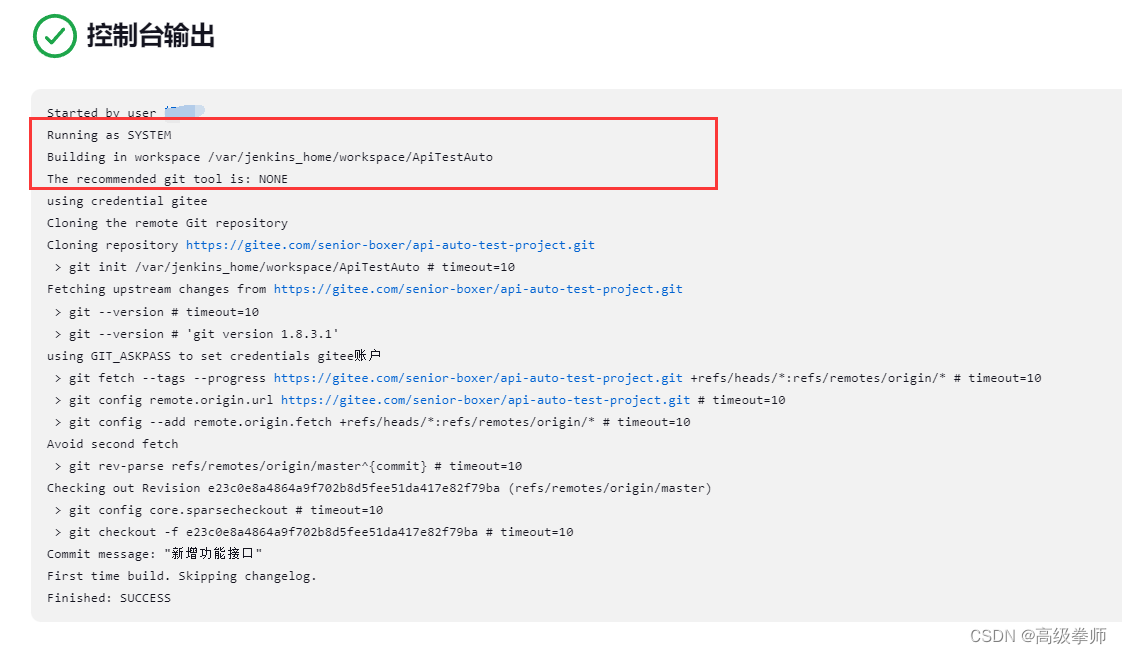Click the 'git rev-parse refs/remotes/origin/master' line
The width and height of the screenshot is (1122, 654).
[x=288, y=466]
